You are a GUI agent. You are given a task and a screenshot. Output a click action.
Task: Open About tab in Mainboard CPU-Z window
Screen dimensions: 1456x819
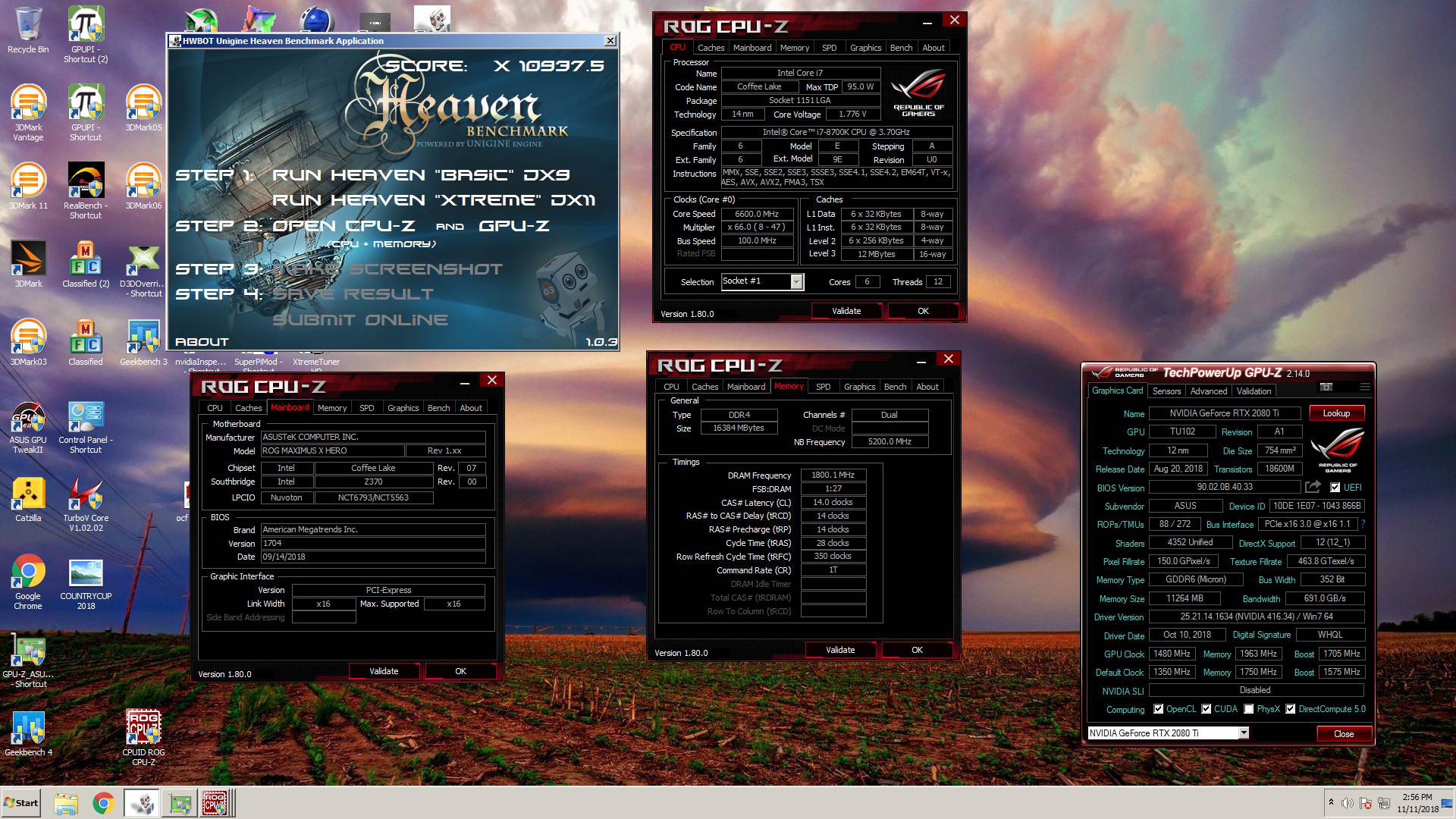(471, 408)
